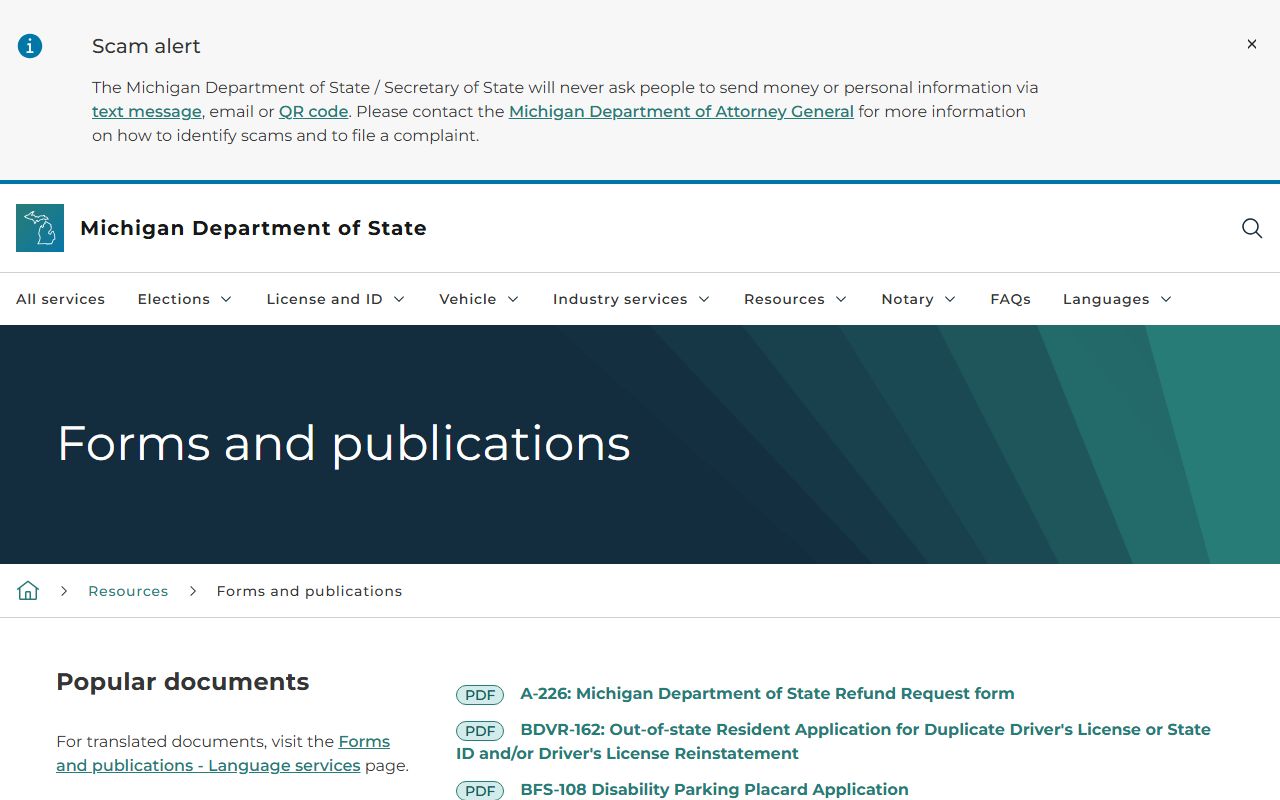Go to home via breadcrumb house icon
The width and height of the screenshot is (1280, 800).
click(x=28, y=591)
